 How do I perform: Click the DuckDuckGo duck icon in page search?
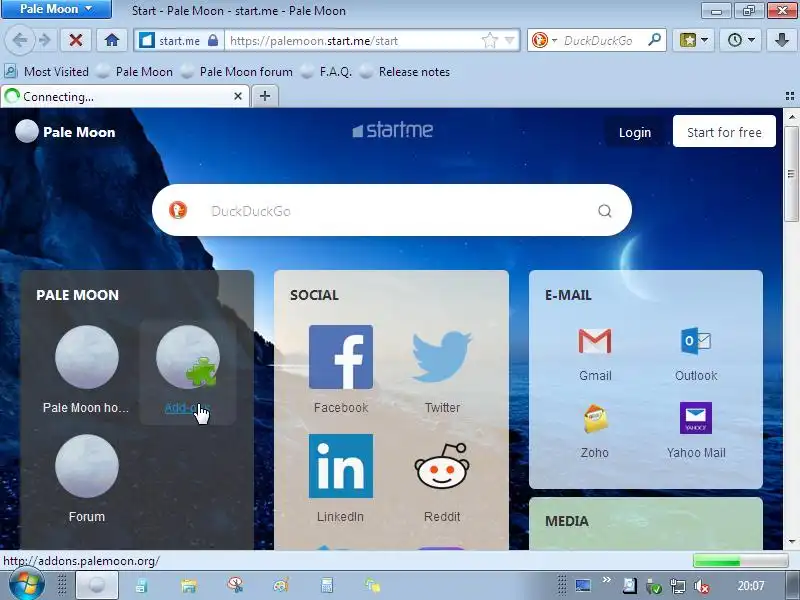point(178,210)
